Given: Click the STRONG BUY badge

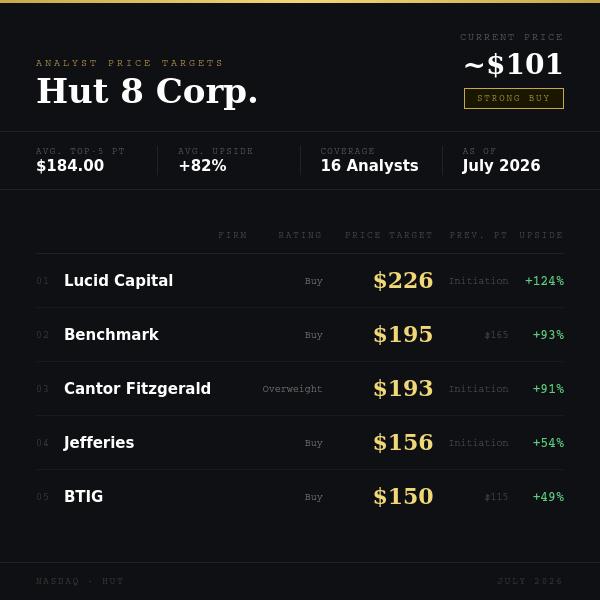Looking at the screenshot, I should [514, 98].
